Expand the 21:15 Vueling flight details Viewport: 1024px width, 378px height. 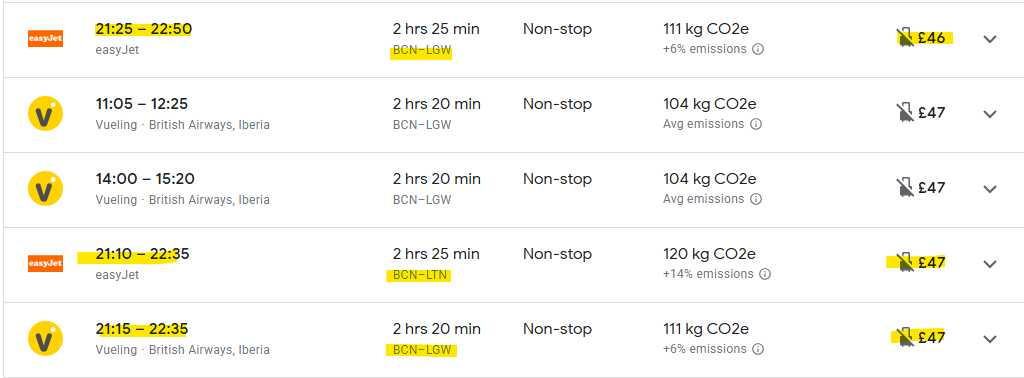[x=990, y=339]
